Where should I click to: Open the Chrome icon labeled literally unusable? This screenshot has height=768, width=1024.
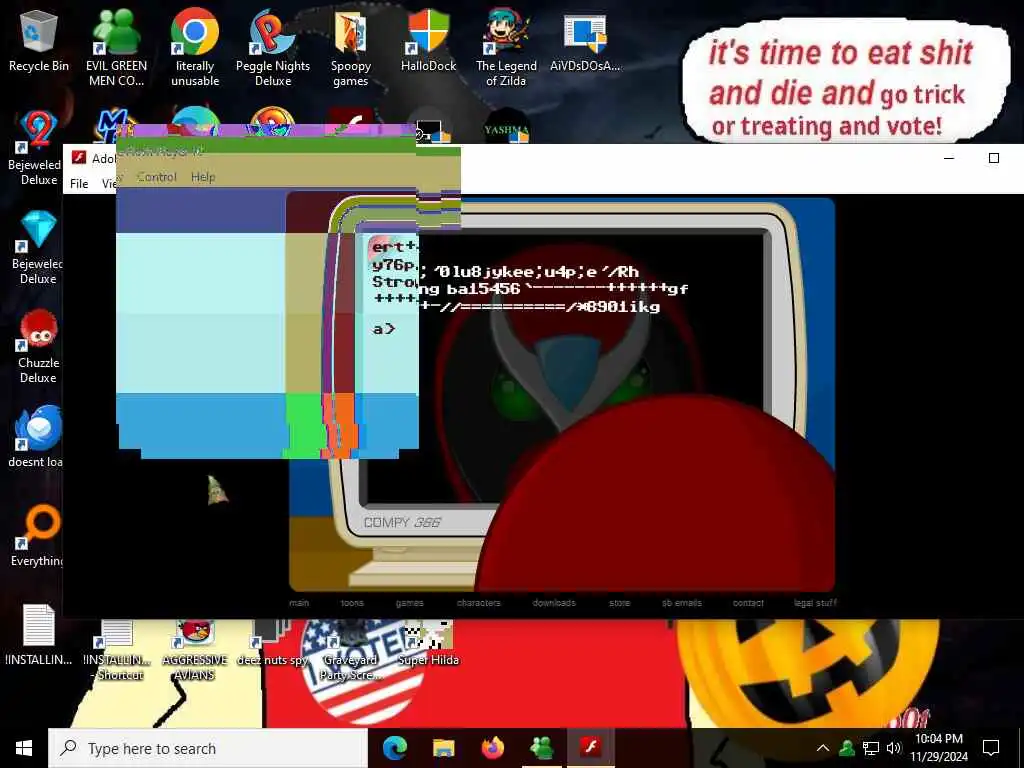tap(195, 49)
